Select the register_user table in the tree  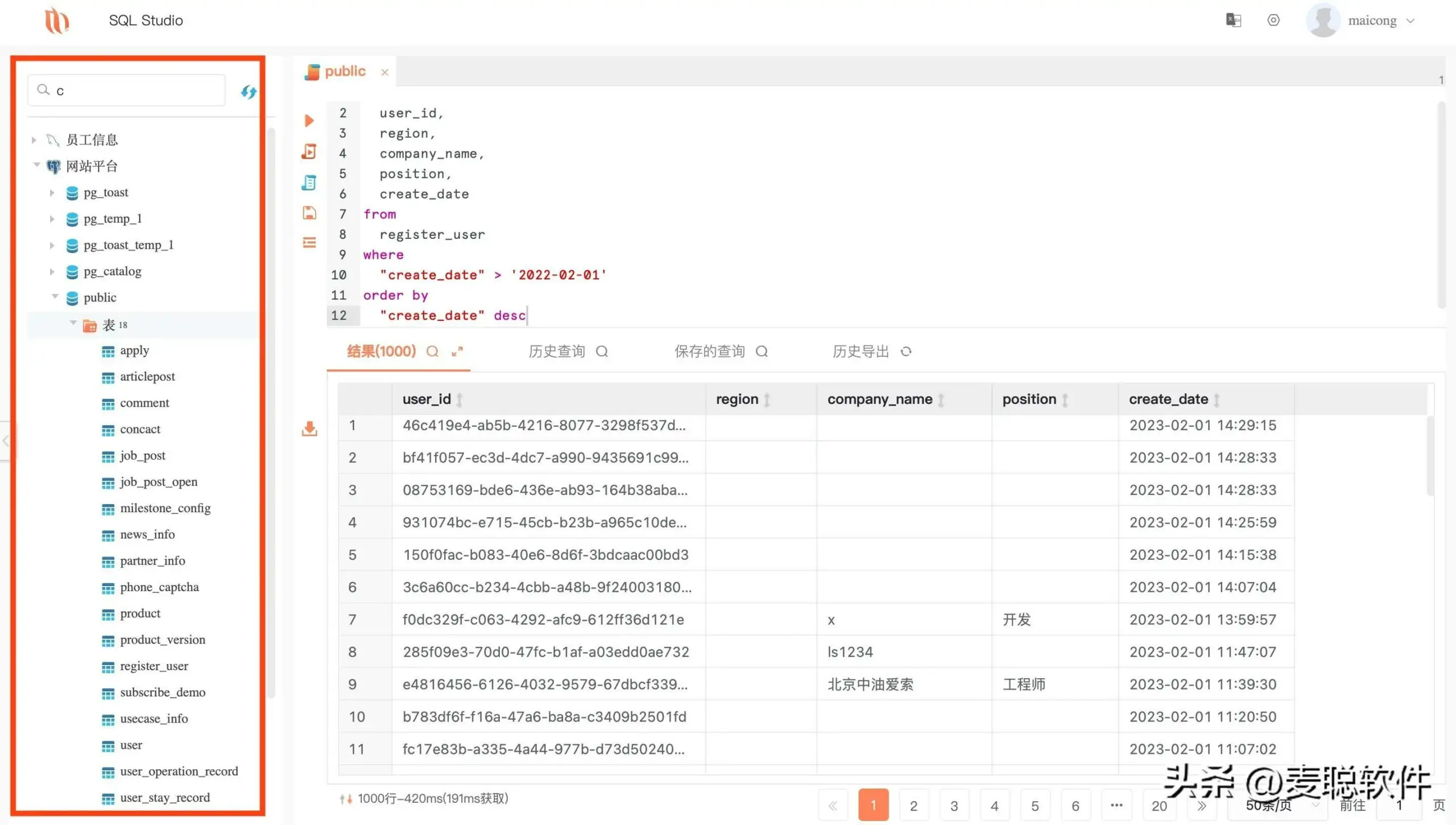[154, 666]
